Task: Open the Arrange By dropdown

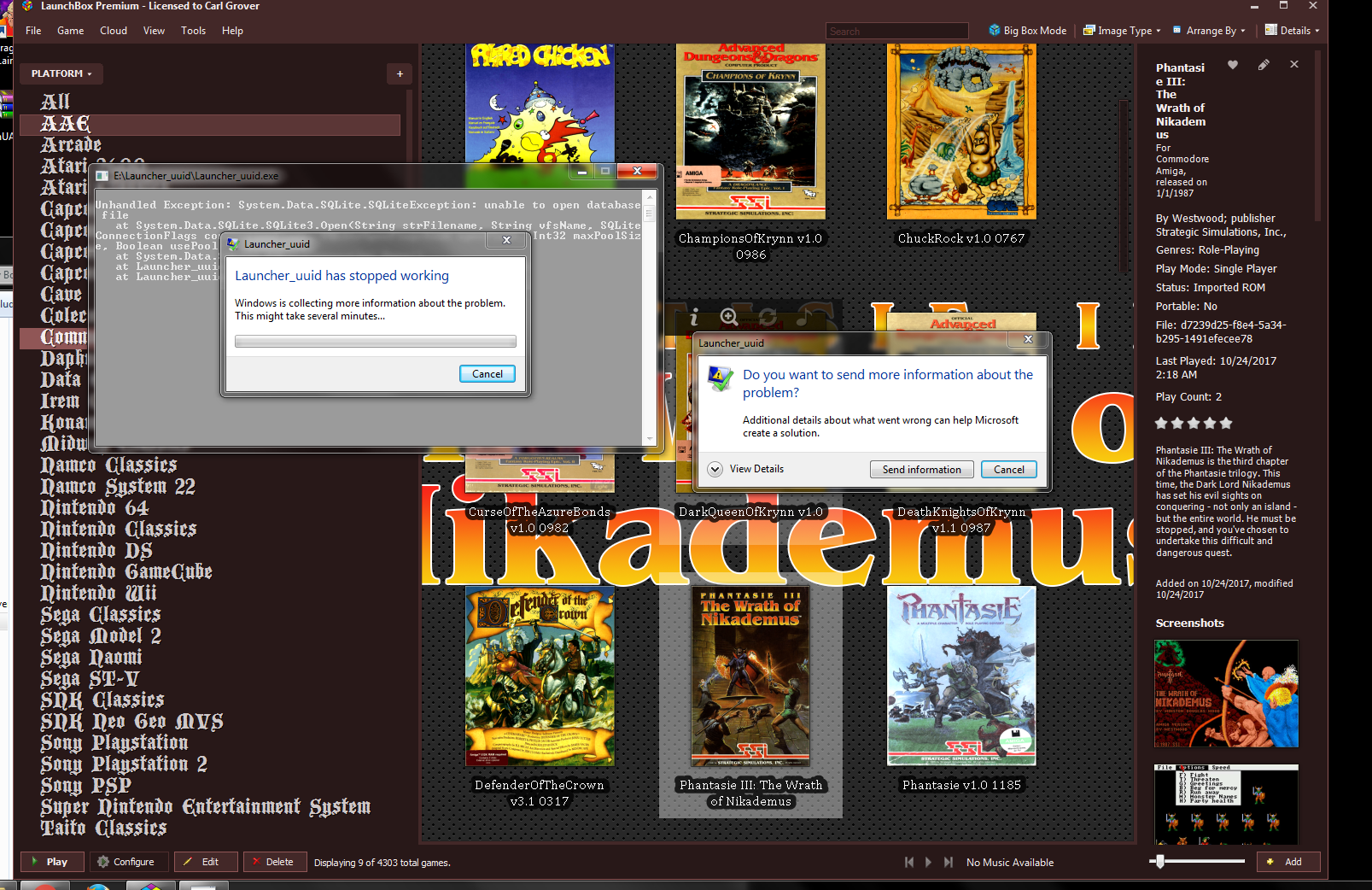Action: [1209, 31]
